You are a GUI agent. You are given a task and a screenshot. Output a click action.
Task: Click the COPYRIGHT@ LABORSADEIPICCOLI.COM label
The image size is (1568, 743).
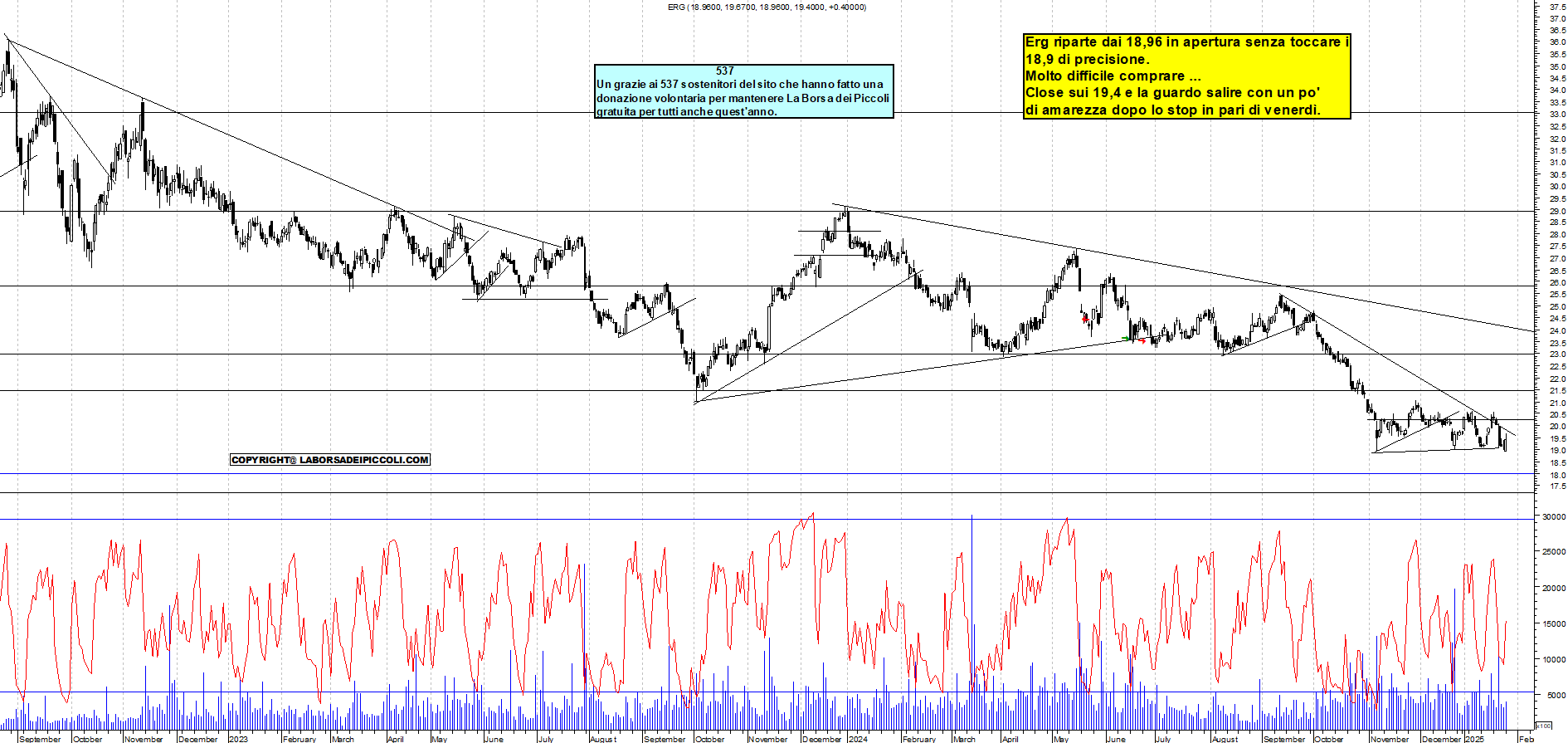330,460
